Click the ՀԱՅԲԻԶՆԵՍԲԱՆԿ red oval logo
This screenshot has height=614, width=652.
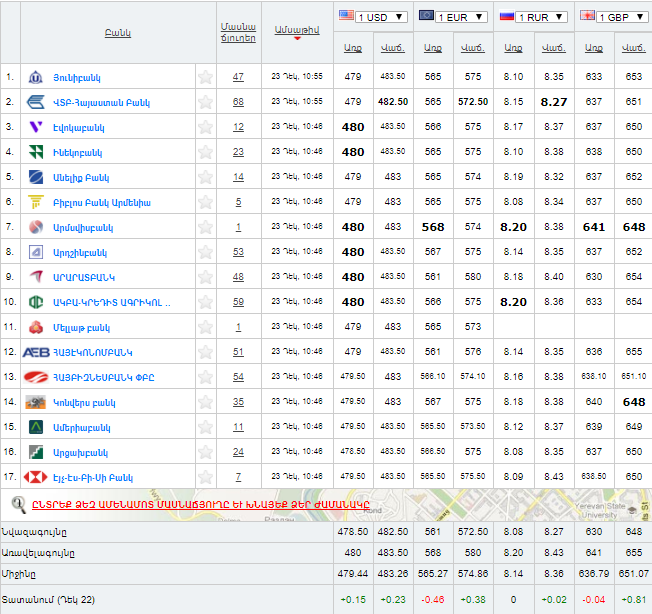tap(36, 377)
